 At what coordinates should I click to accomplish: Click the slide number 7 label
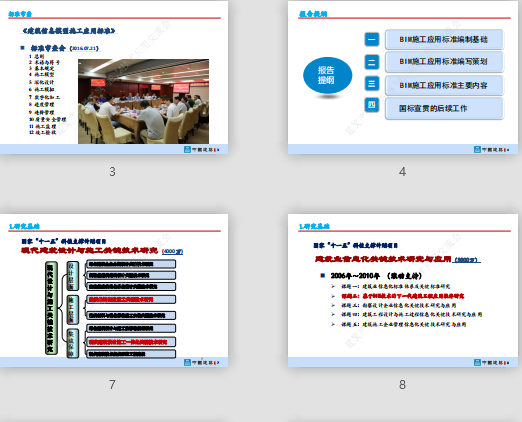click(x=112, y=385)
